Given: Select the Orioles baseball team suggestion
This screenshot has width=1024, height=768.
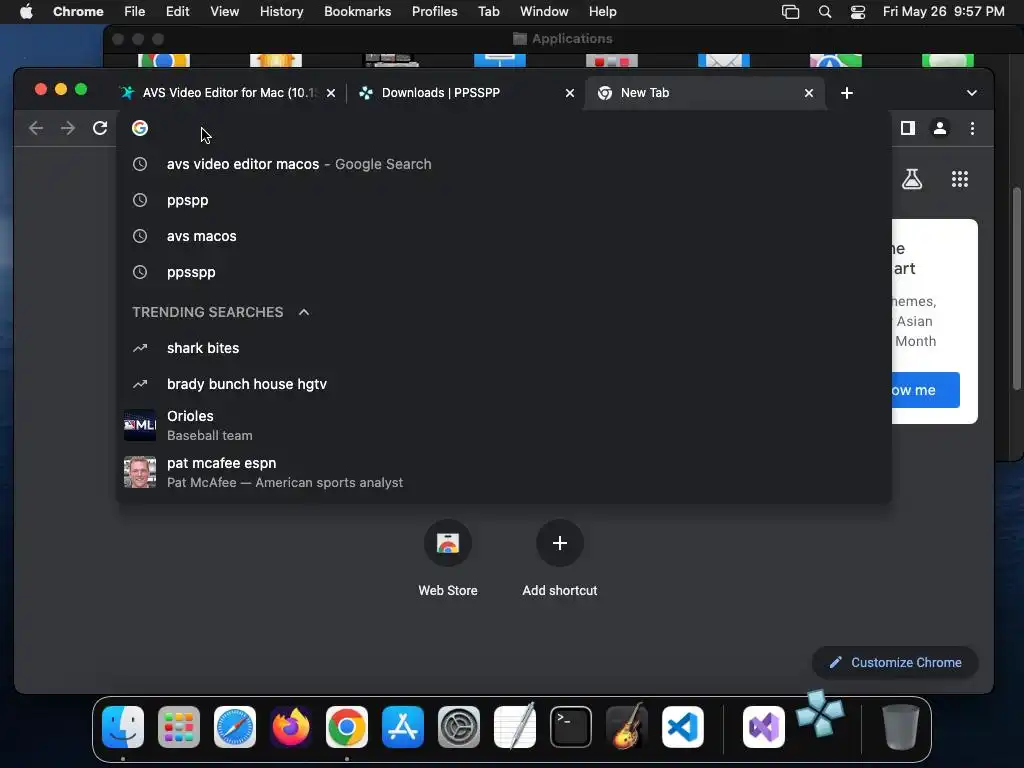Looking at the screenshot, I should point(504,425).
